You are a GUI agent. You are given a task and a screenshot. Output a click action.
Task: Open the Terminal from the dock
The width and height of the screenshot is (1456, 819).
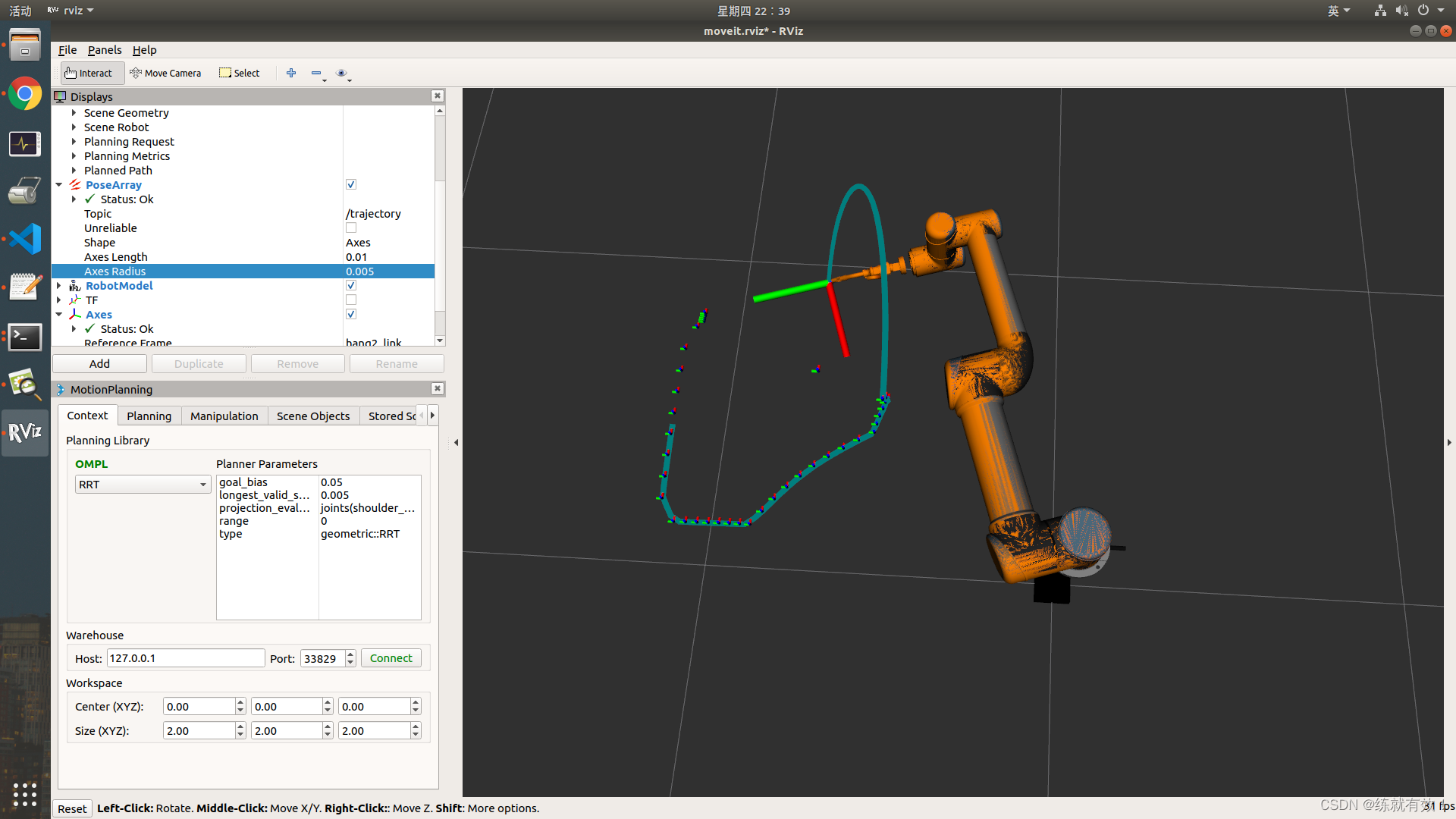click(x=25, y=337)
